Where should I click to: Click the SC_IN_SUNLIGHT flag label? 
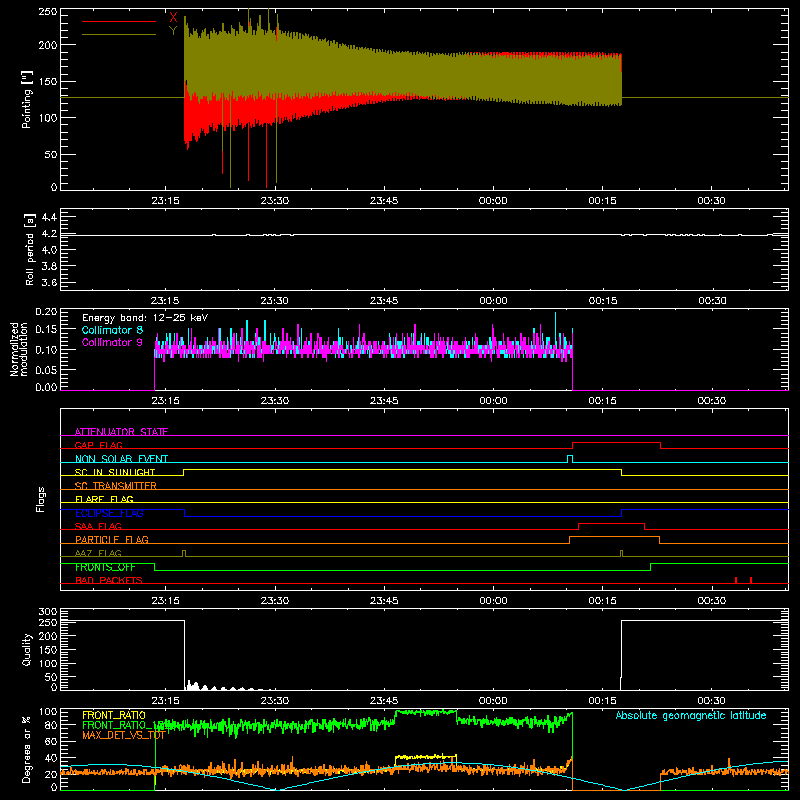point(115,472)
